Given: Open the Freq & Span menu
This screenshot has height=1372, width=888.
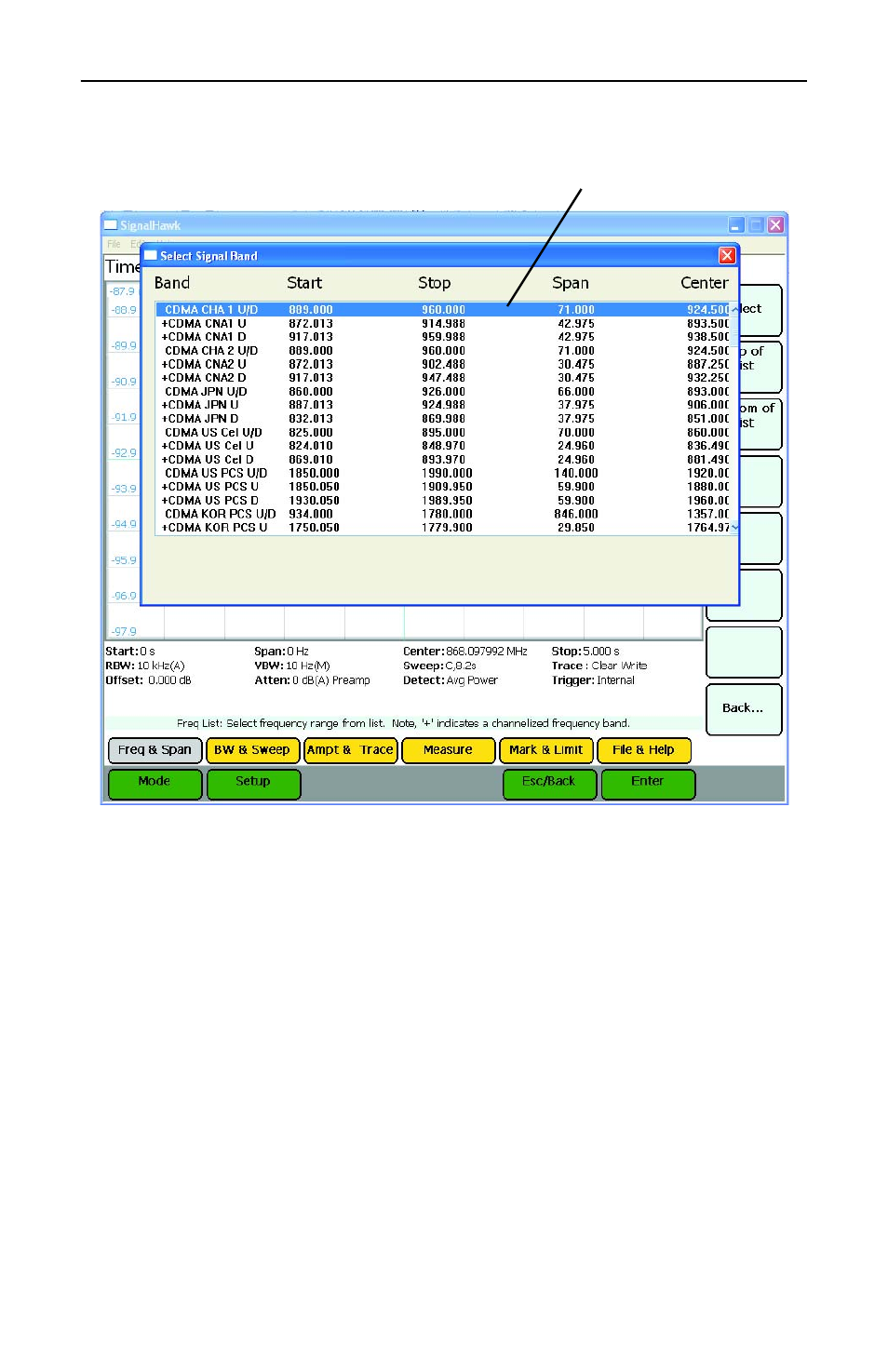Looking at the screenshot, I should tap(155, 750).
